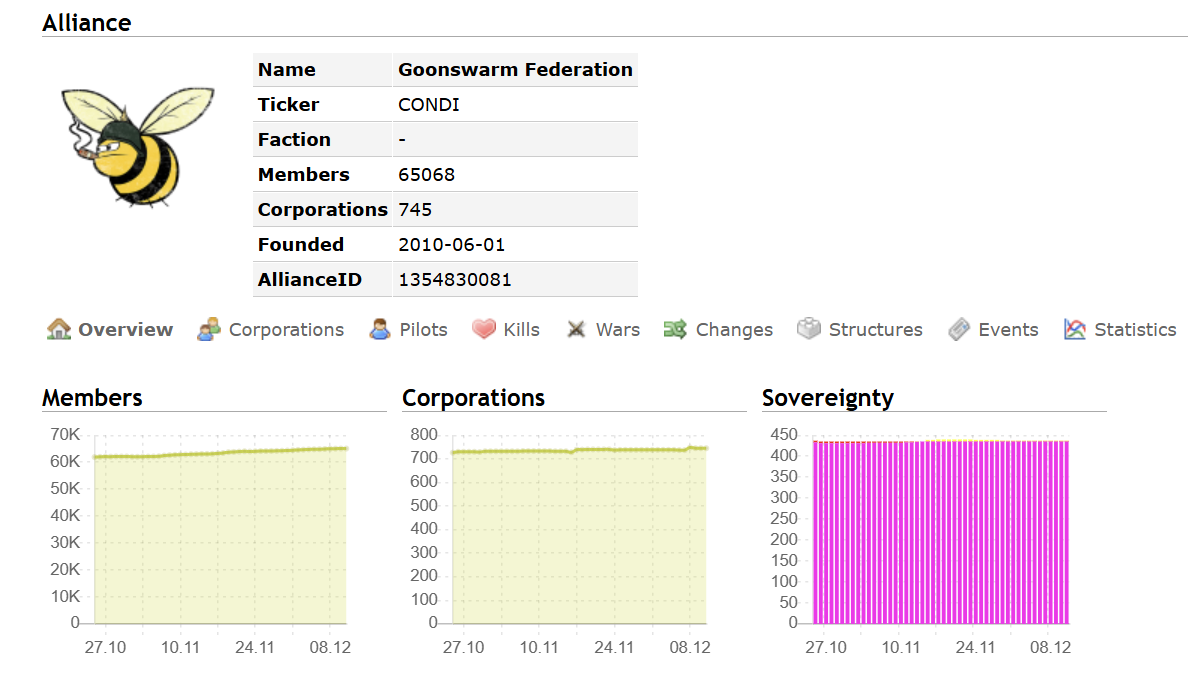Click the Statistics chart icon
Image resolution: width=1188 pixels, height=696 pixels.
(1075, 329)
